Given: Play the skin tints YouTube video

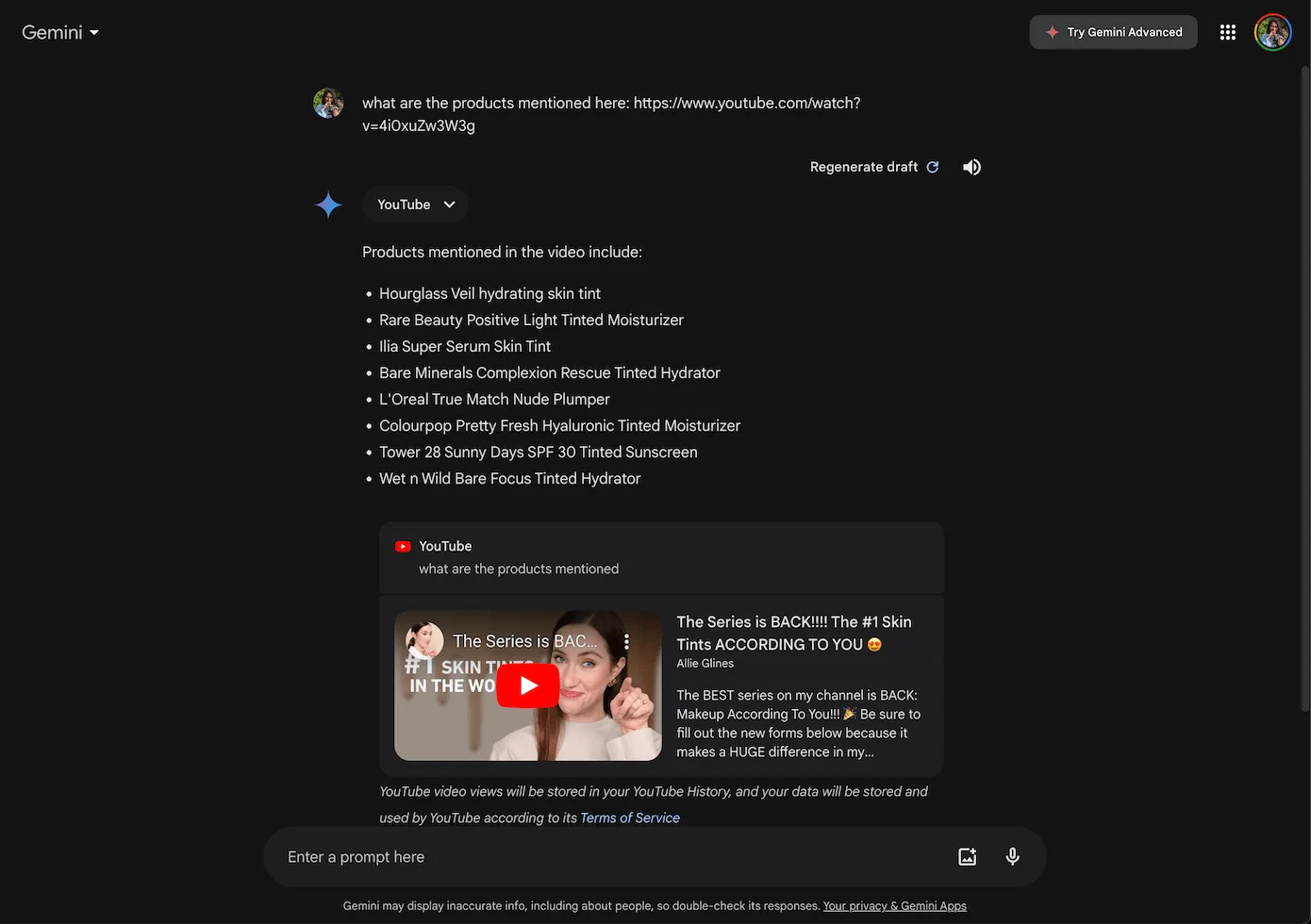Looking at the screenshot, I should [x=527, y=686].
